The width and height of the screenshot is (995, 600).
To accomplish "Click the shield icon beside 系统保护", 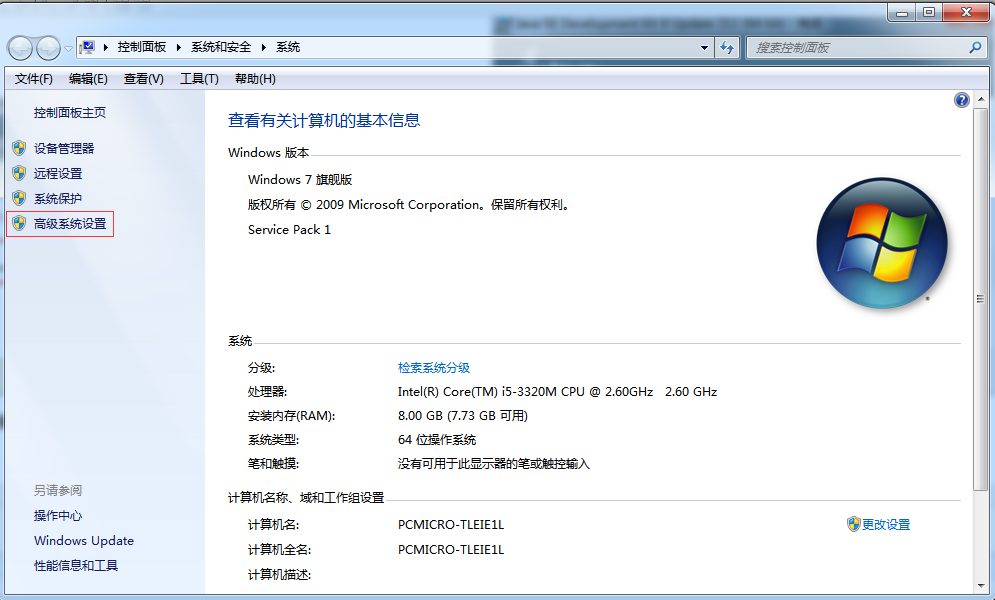I will [x=19, y=199].
